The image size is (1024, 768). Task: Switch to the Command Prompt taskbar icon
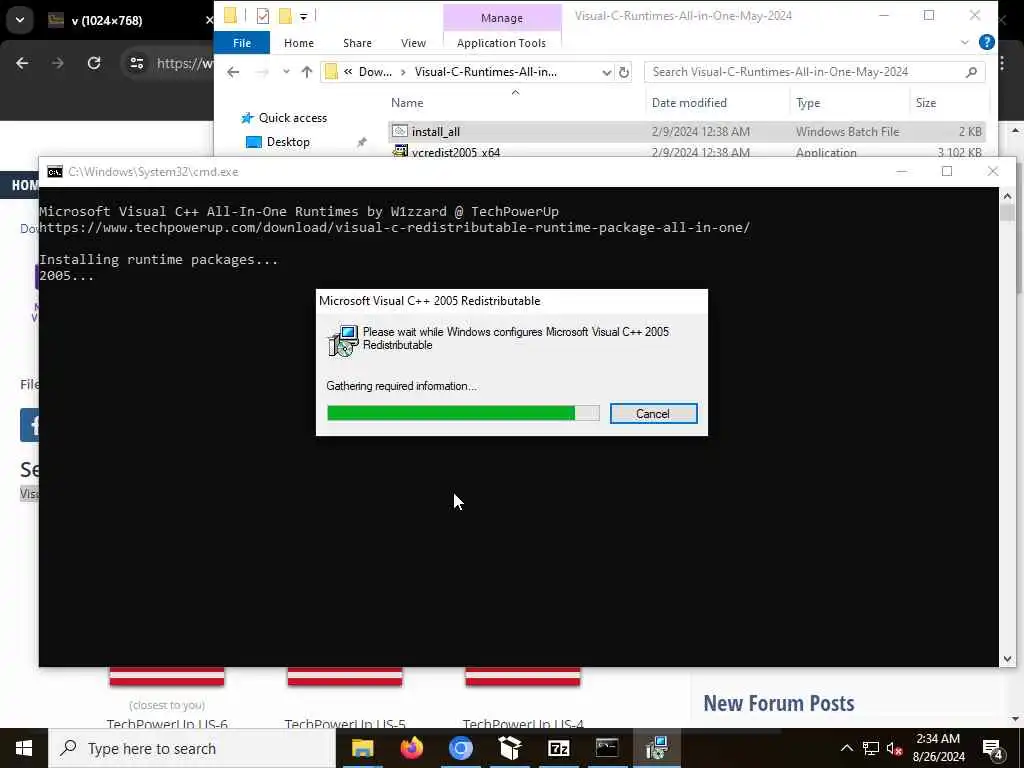[x=607, y=748]
